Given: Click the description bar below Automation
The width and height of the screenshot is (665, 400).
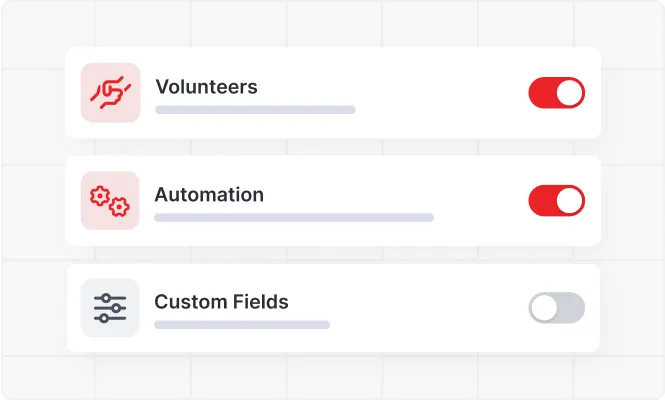Looking at the screenshot, I should (x=294, y=217).
